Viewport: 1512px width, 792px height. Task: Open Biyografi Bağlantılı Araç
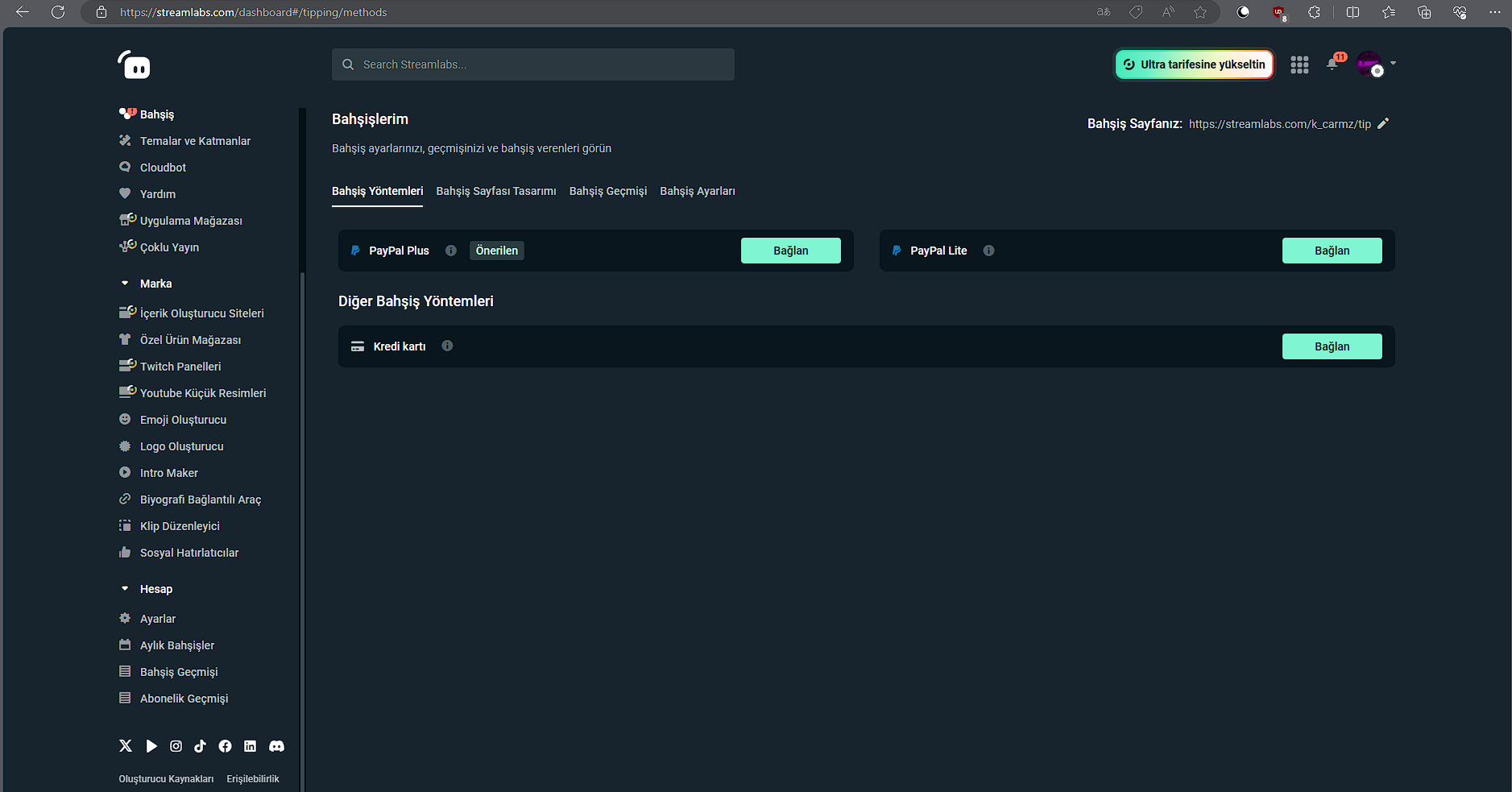(201, 500)
